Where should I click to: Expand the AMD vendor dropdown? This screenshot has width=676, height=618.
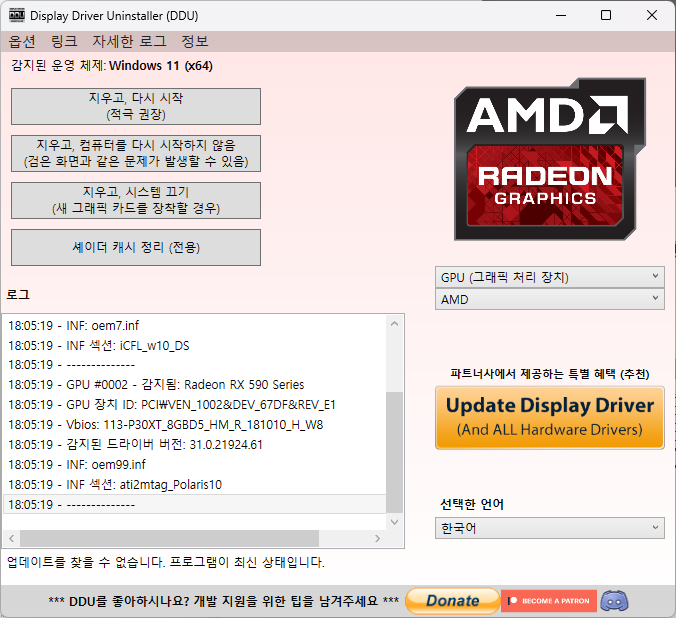click(x=550, y=299)
